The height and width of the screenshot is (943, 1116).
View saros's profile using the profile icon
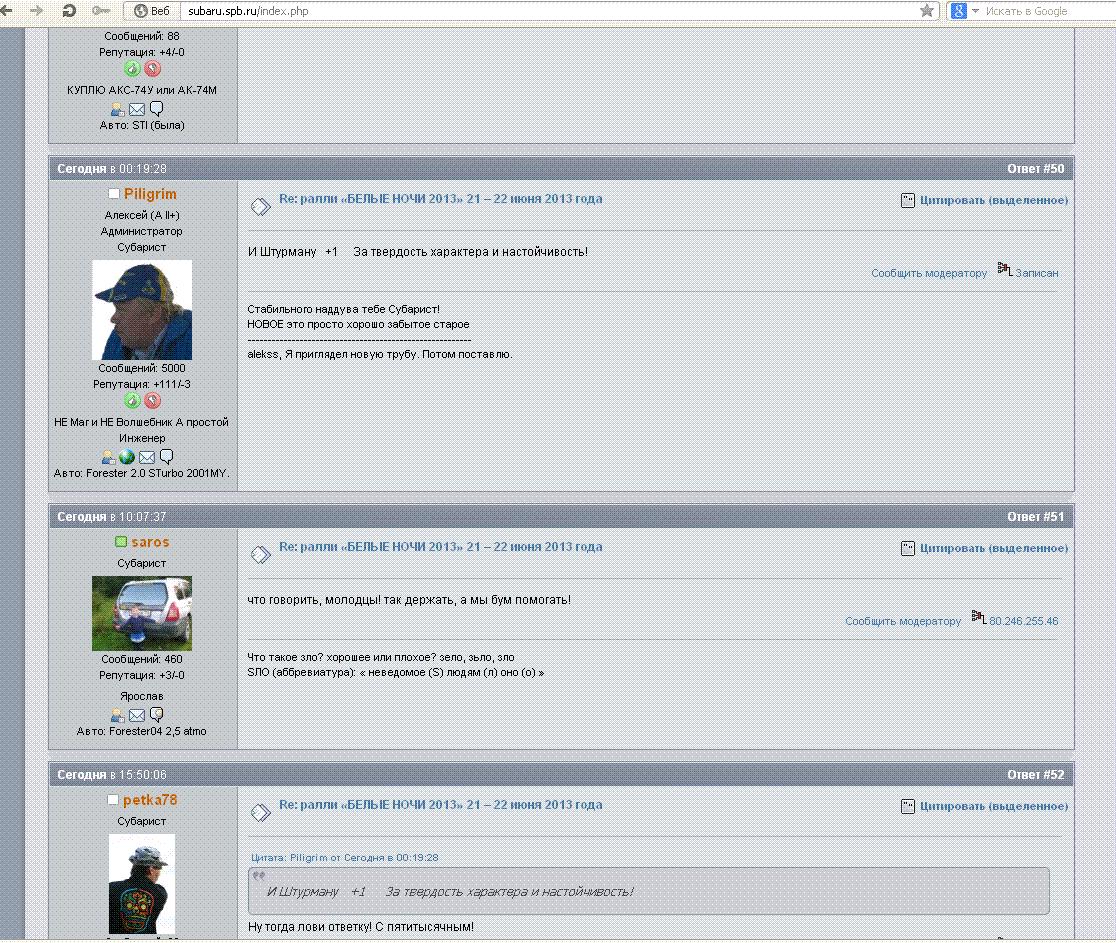tap(118, 715)
